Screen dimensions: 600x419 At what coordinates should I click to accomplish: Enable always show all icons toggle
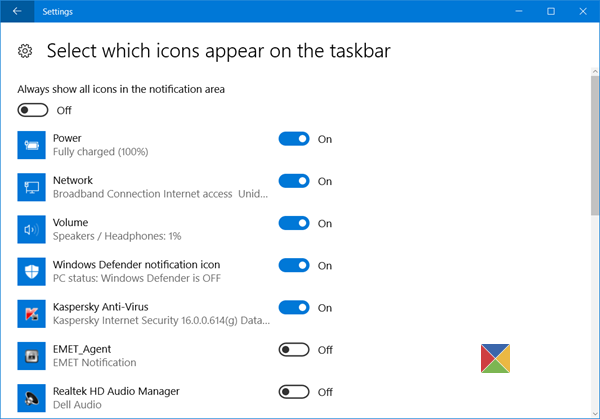(32, 110)
